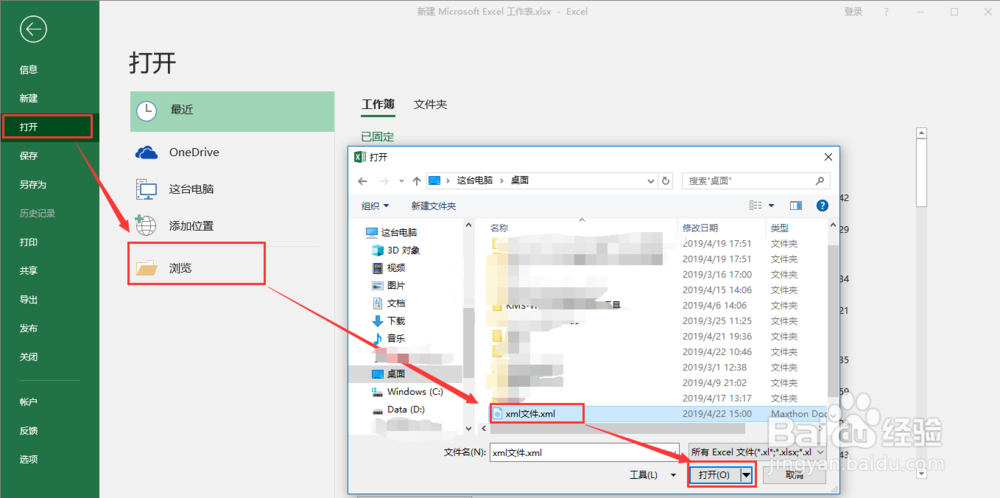This screenshot has height=498, width=1000.
Task: Select 导出 in the sidebar
Action: click(29, 299)
